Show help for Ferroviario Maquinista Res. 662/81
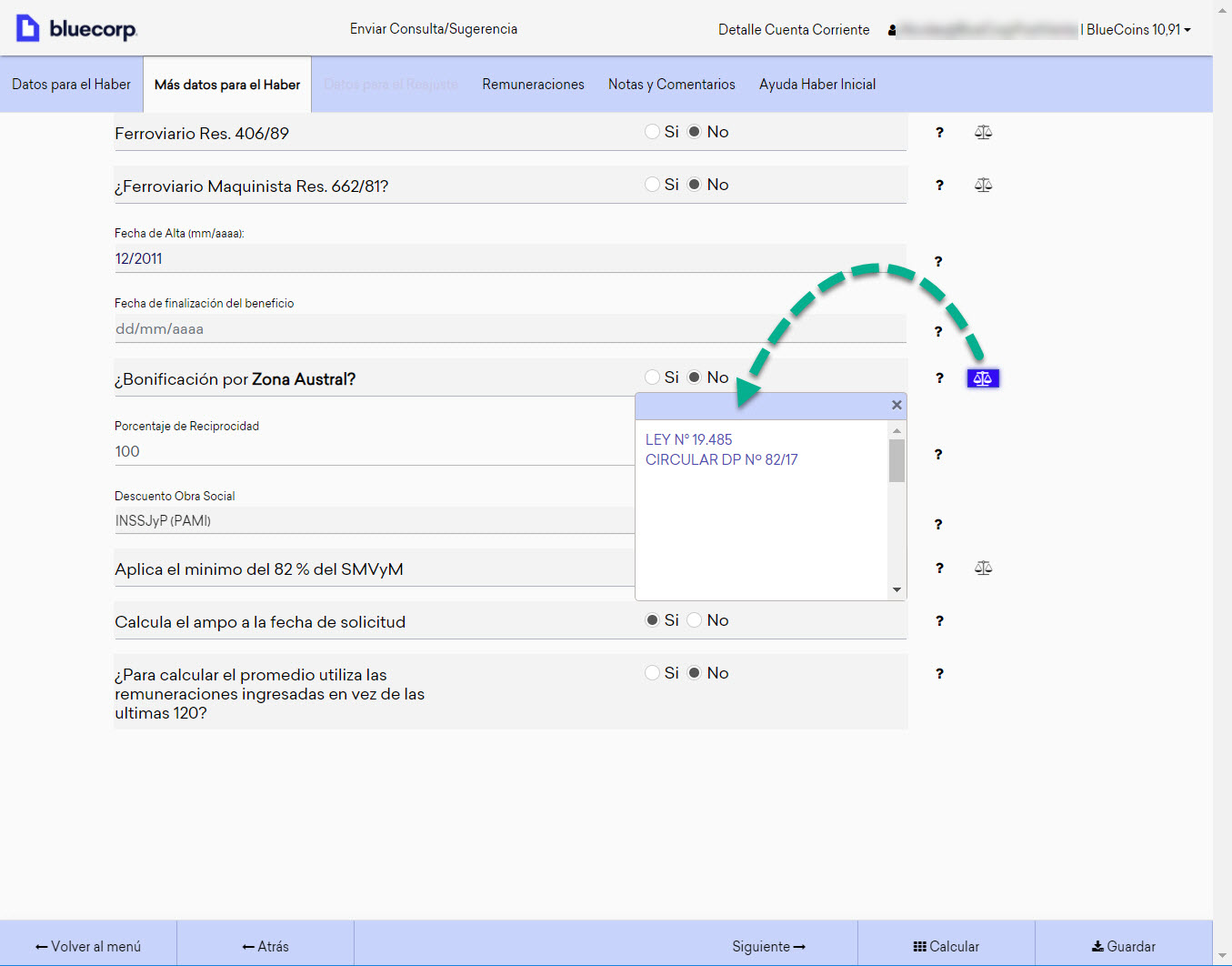Screen dimensions: 1232x966 pyautogui.click(x=939, y=186)
